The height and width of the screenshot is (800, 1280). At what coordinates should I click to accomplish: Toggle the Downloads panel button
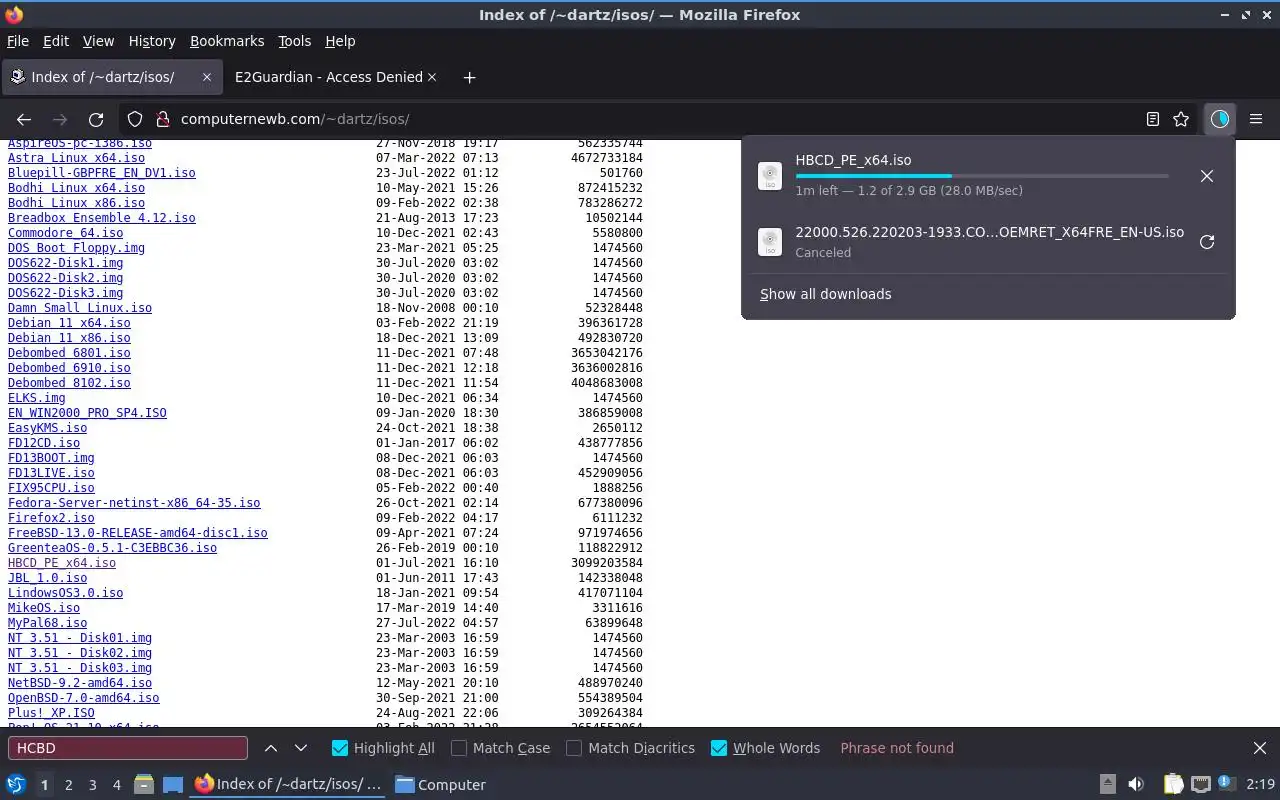click(x=1219, y=119)
